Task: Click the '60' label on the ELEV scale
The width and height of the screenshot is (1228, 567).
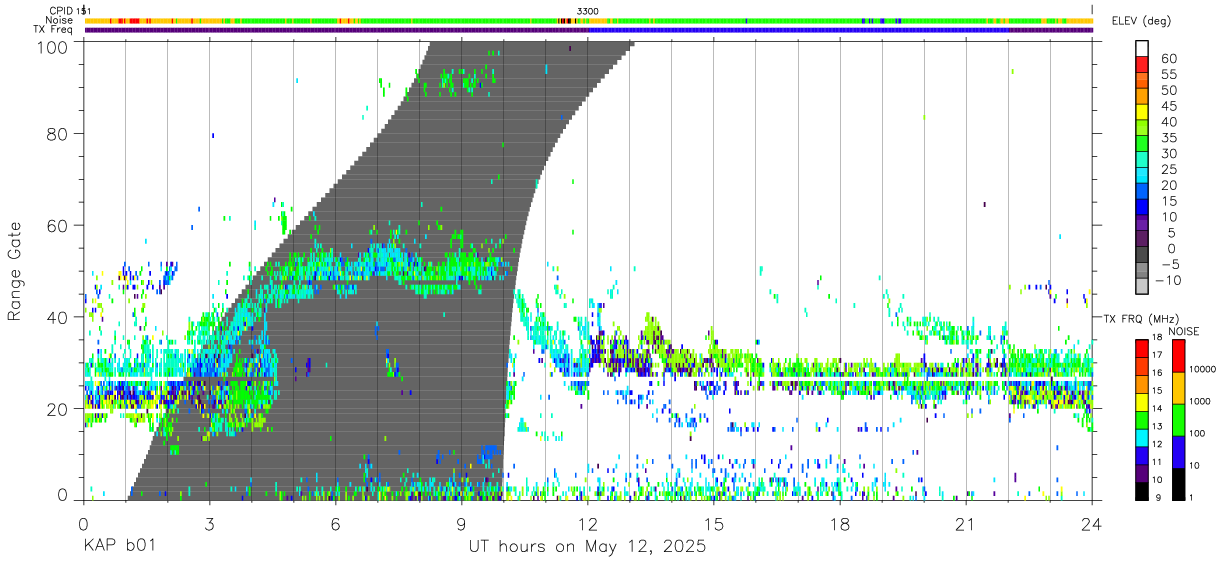Action: (x=1168, y=58)
